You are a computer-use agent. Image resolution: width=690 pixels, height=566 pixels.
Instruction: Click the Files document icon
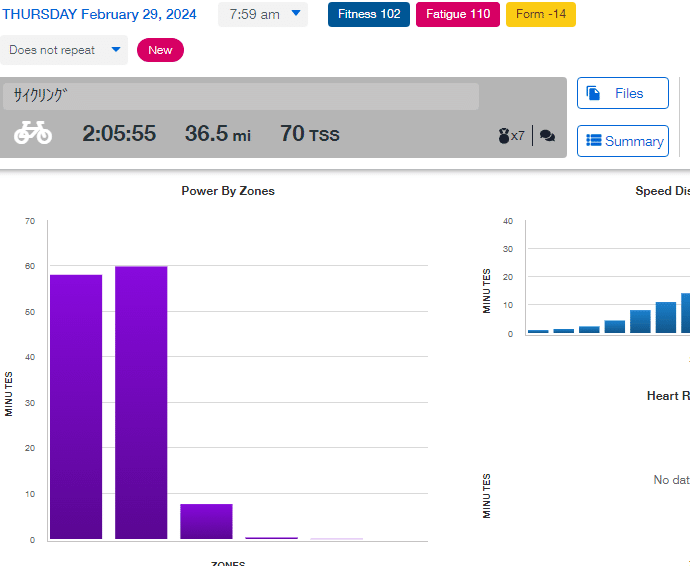pos(593,93)
